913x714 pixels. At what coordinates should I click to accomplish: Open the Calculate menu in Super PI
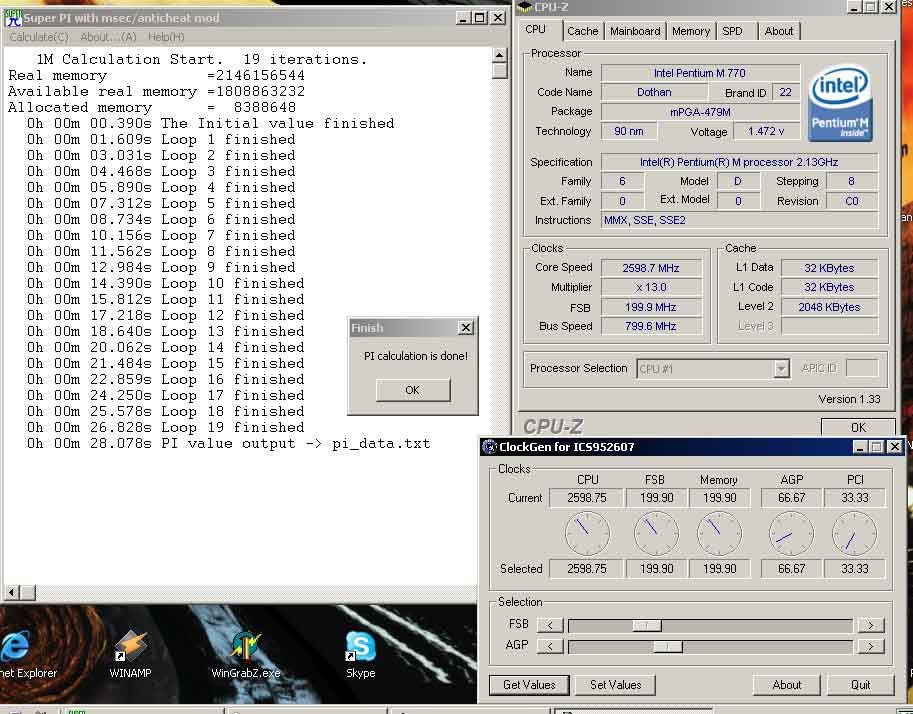(x=39, y=37)
